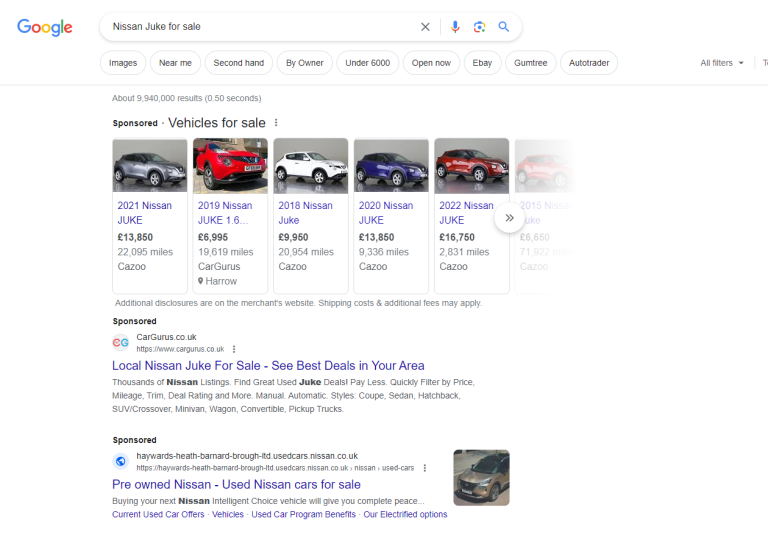The height and width of the screenshot is (535, 768).
Task: Open Current Used Car Offers sitelink
Action: tap(158, 514)
